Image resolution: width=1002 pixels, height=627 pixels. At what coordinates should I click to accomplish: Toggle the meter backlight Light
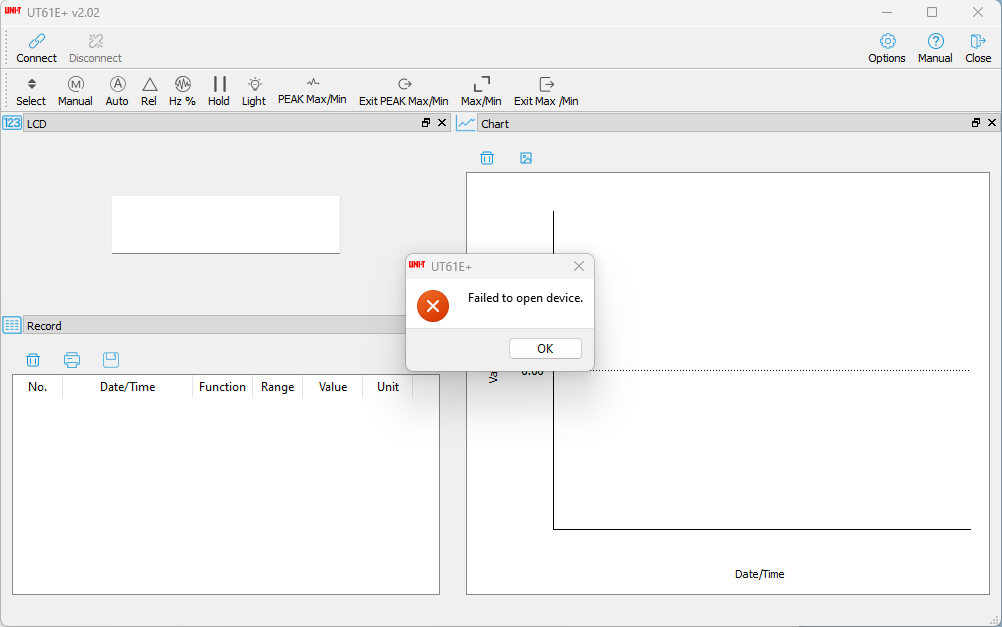[254, 85]
